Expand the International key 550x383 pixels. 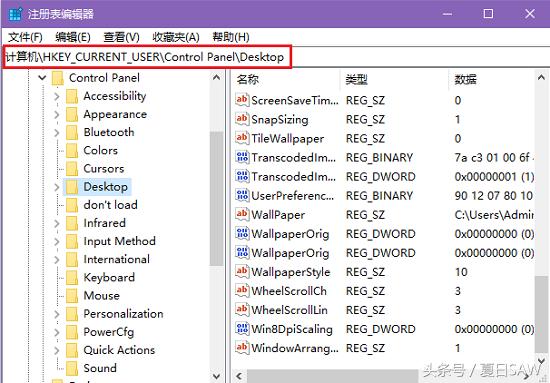[x=57, y=260]
